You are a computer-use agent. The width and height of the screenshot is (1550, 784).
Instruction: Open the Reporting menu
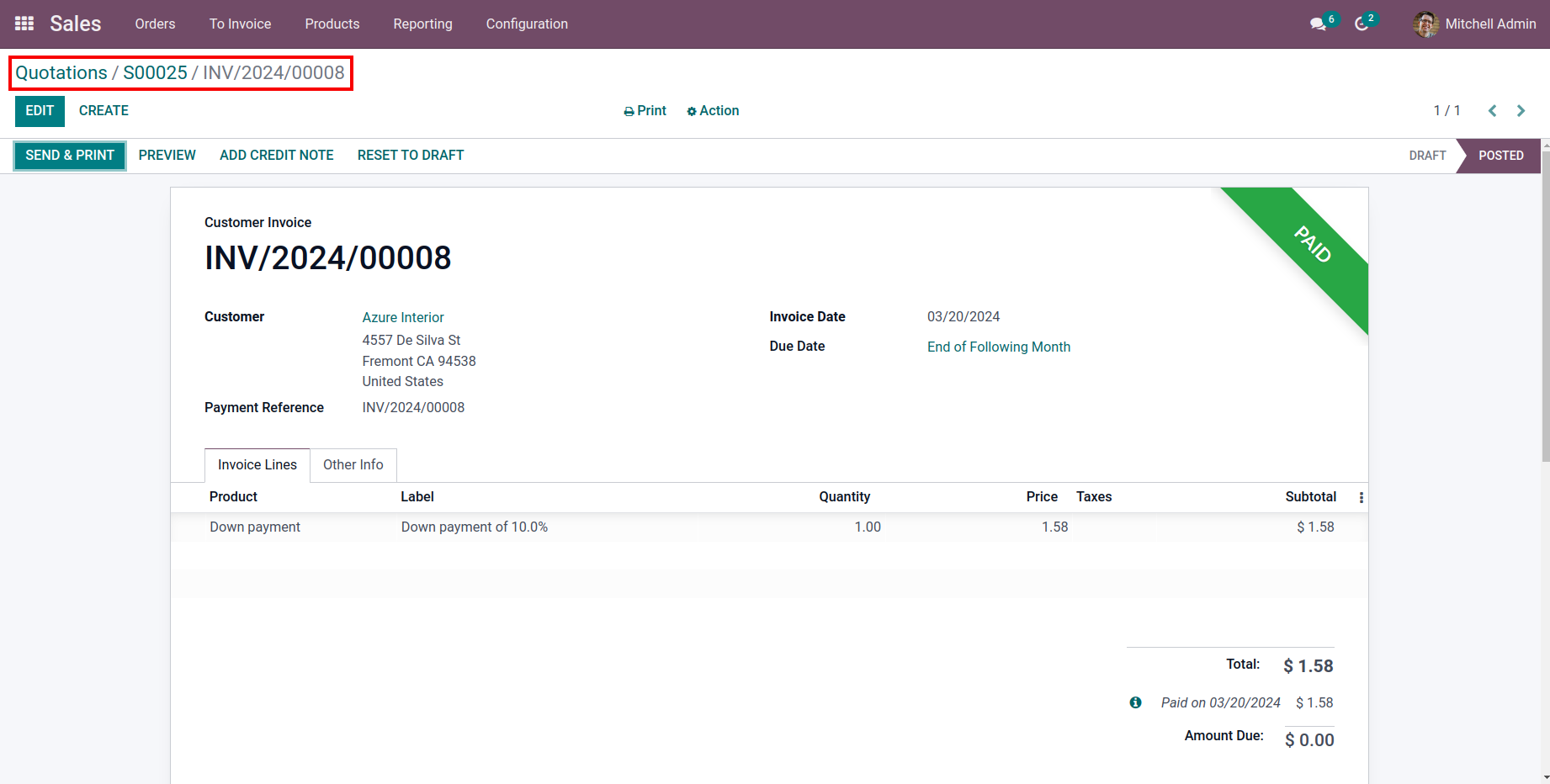tap(422, 24)
